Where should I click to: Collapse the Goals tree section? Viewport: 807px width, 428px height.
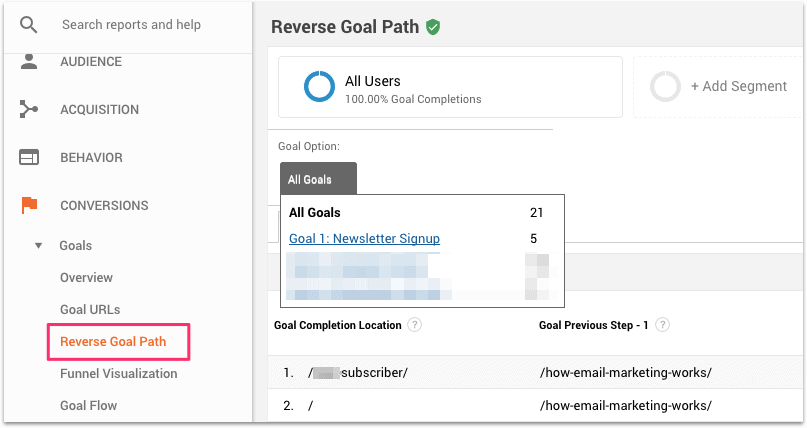[38, 246]
